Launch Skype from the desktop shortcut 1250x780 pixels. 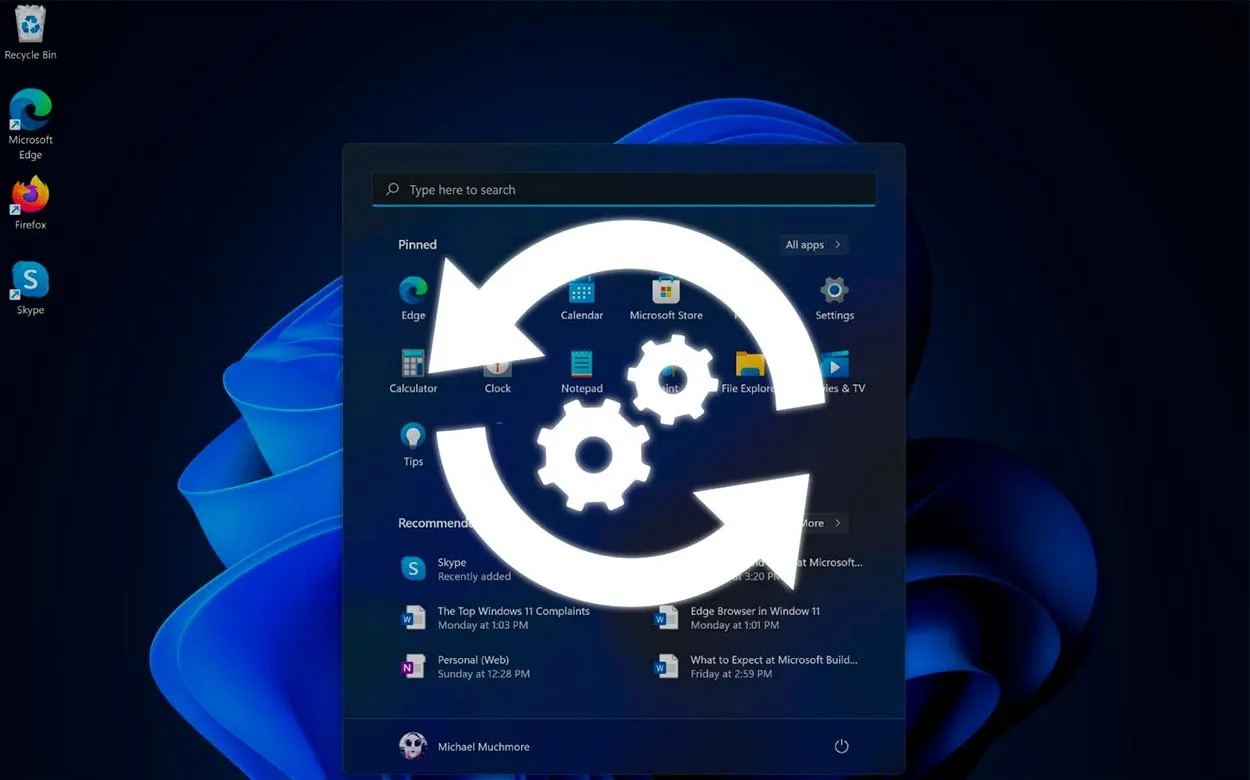pos(30,288)
